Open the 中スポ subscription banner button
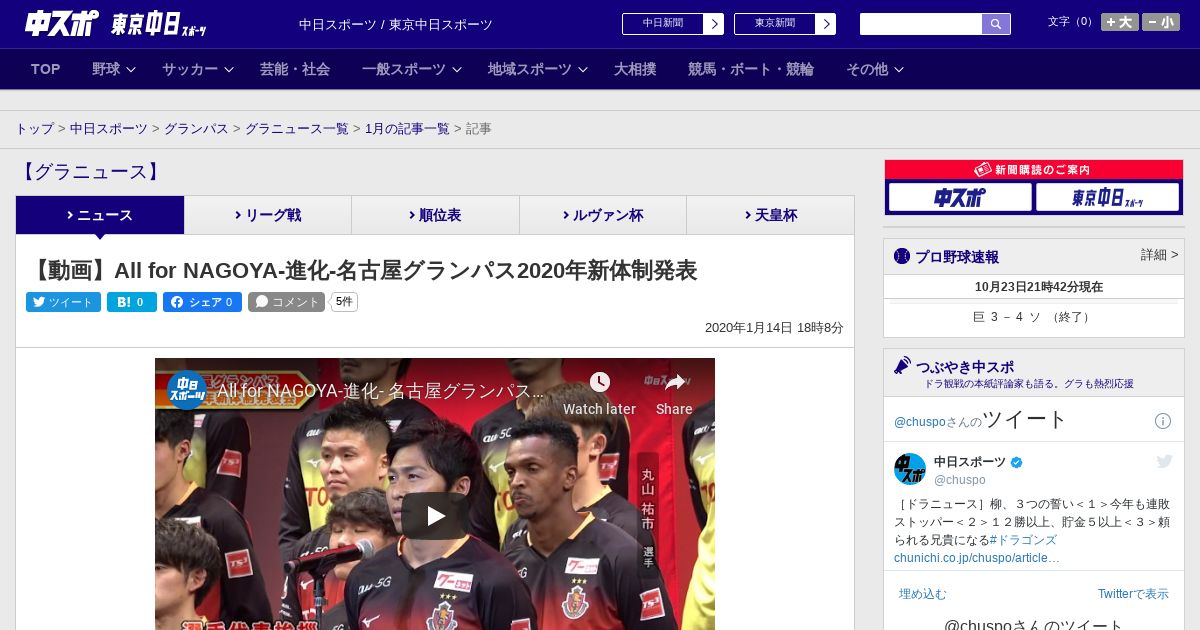Image resolution: width=1200 pixels, height=630 pixels. coord(960,197)
